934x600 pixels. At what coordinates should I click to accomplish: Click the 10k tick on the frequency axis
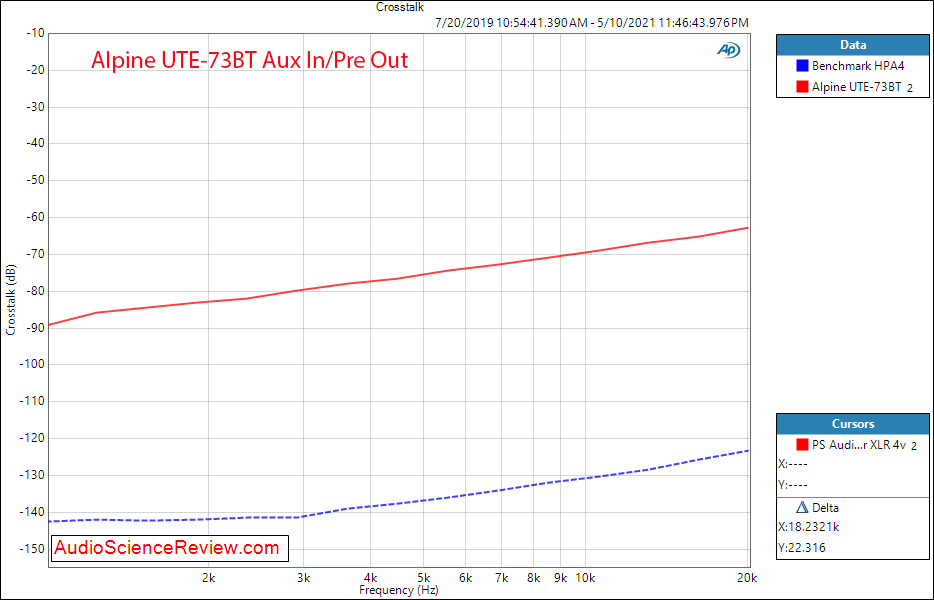tap(585, 578)
